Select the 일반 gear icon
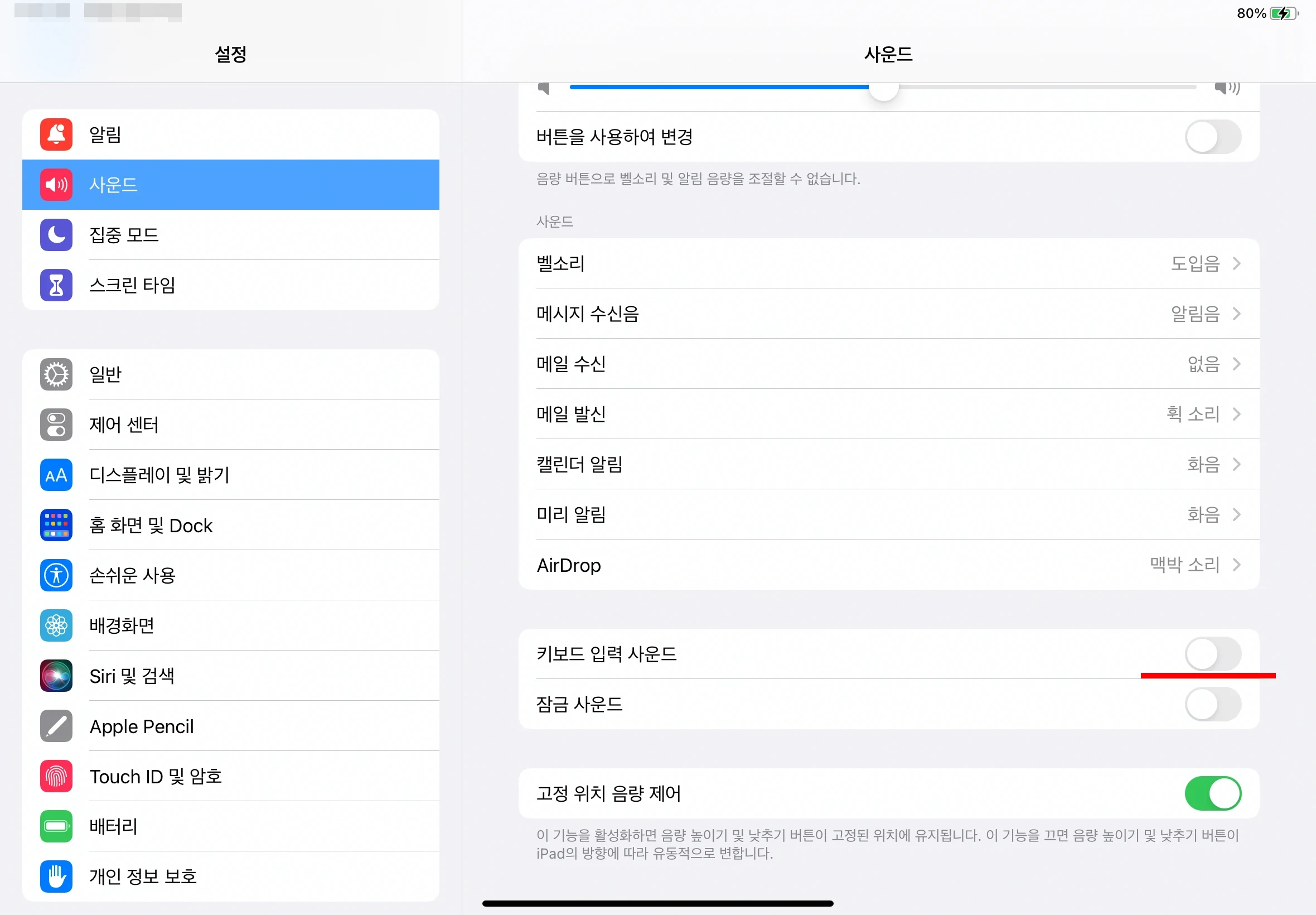This screenshot has width=1316, height=915. point(56,374)
